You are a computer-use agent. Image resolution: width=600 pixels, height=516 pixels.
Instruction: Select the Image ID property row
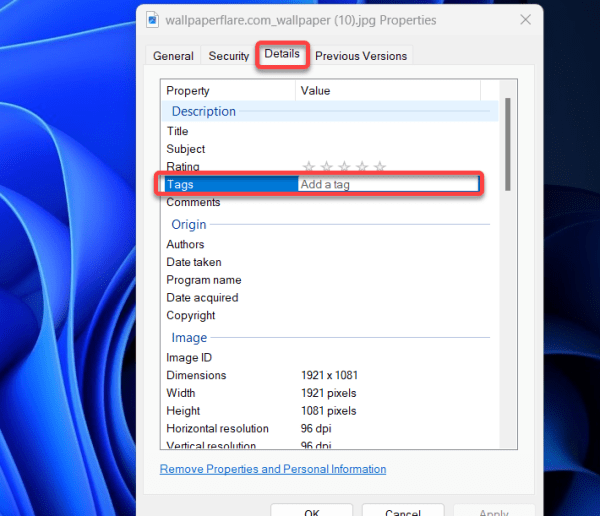point(329,358)
